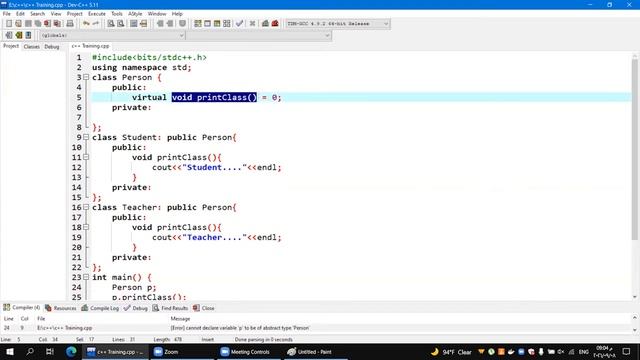
Task: Click the Stop Execution X icon
Action: point(252,24)
